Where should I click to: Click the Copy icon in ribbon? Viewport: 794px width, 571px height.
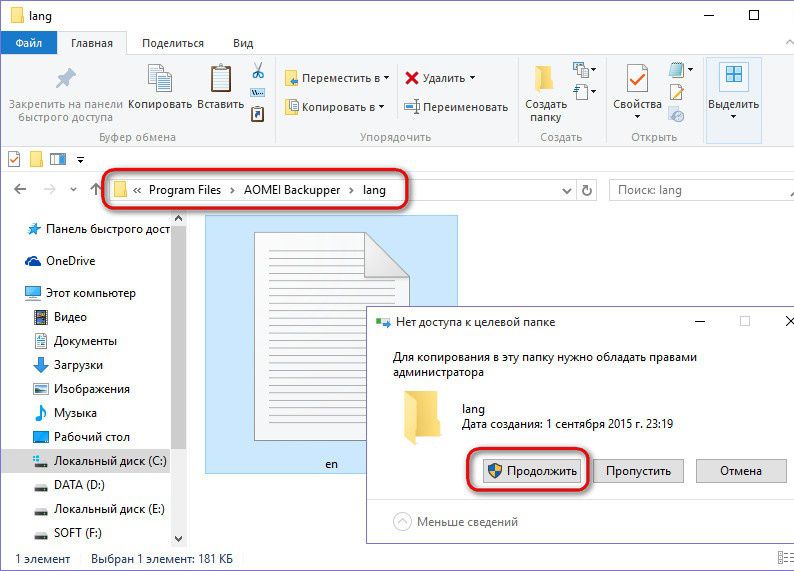point(160,80)
